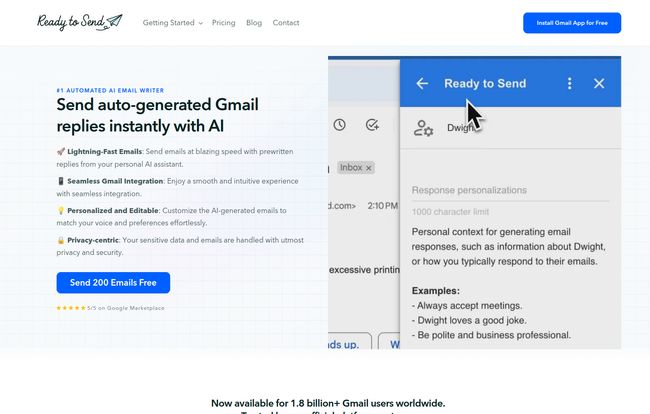
Task: Open the three-dot menu in the panel header
Action: click(x=570, y=83)
